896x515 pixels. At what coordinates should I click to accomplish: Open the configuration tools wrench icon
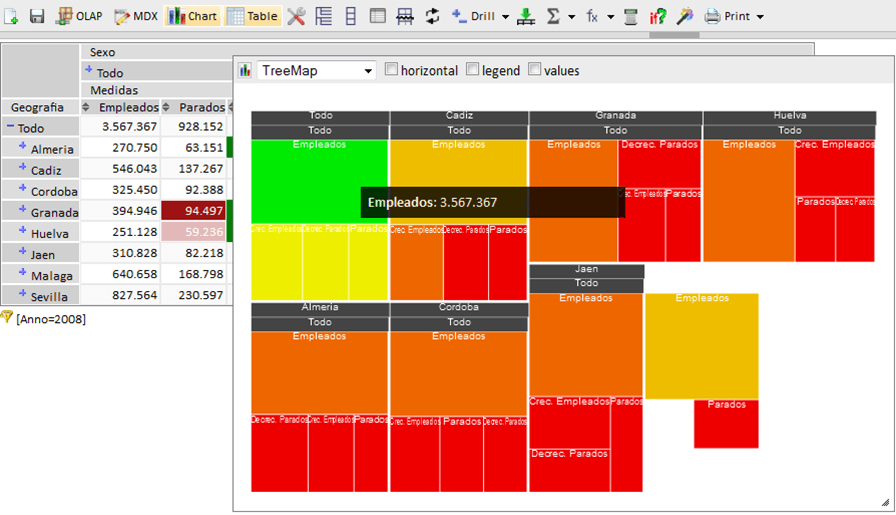(x=296, y=16)
